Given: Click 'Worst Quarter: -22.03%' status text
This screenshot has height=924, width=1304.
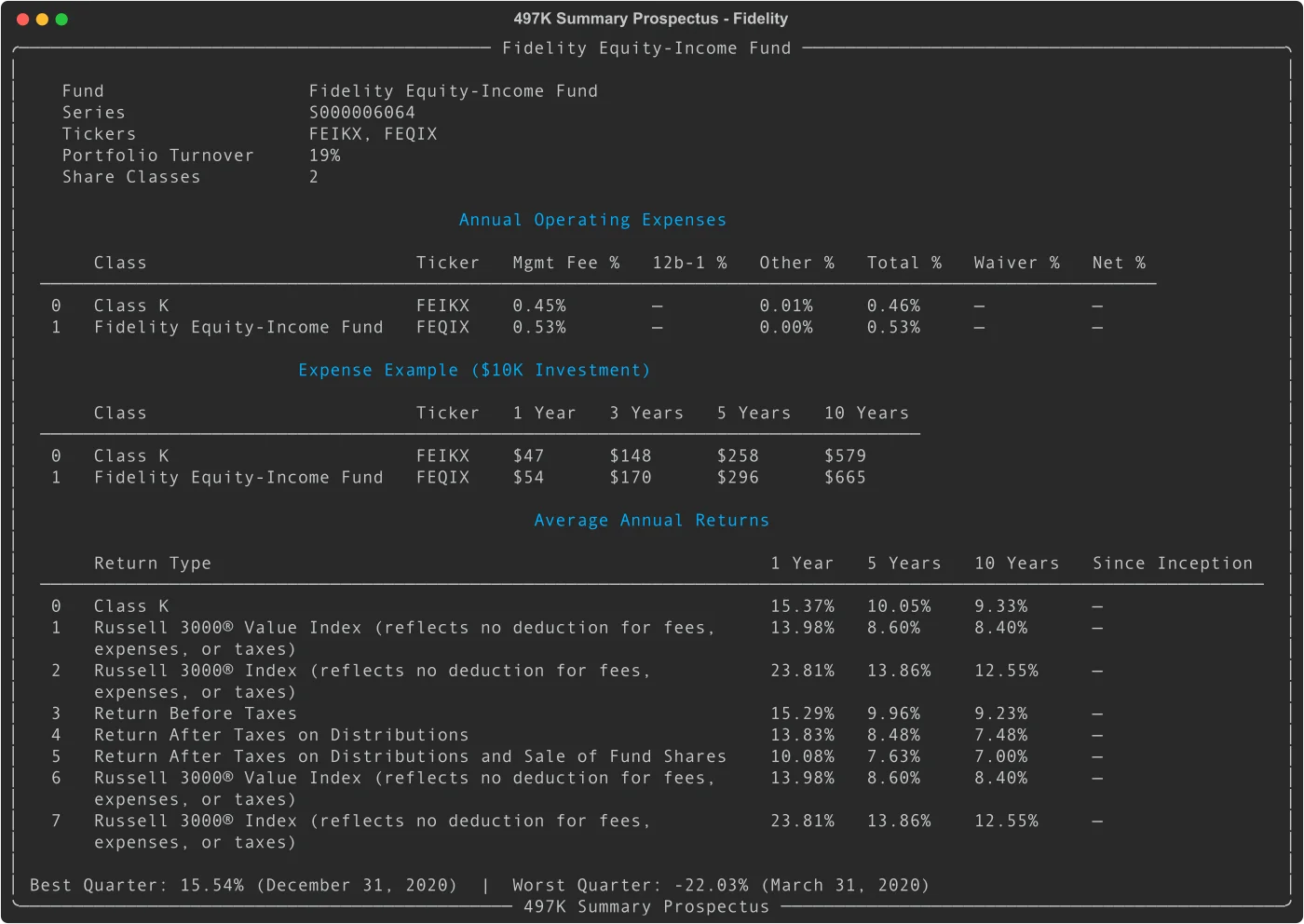Looking at the screenshot, I should 631,885.
